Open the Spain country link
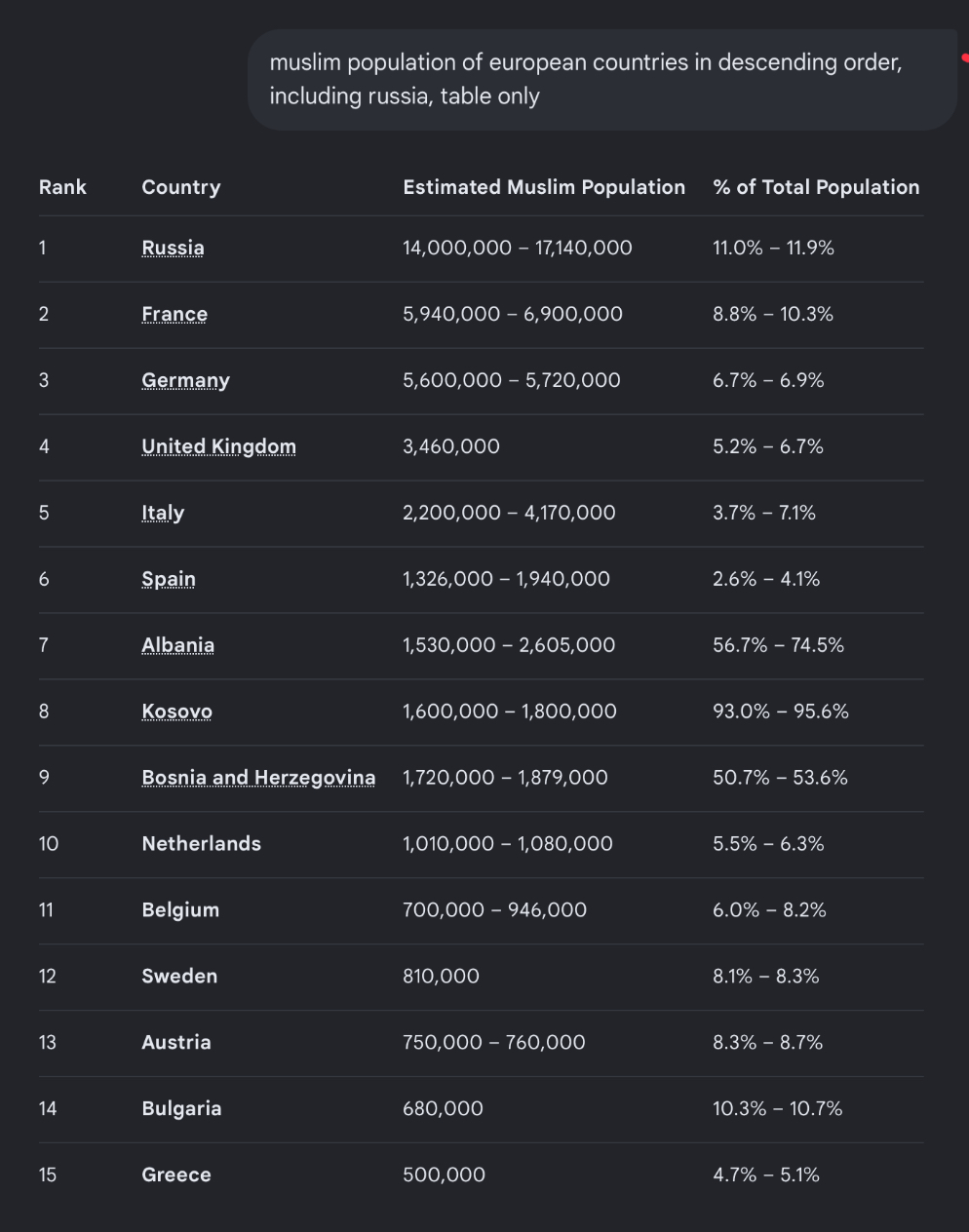Image resolution: width=969 pixels, height=1232 pixels. tap(169, 579)
